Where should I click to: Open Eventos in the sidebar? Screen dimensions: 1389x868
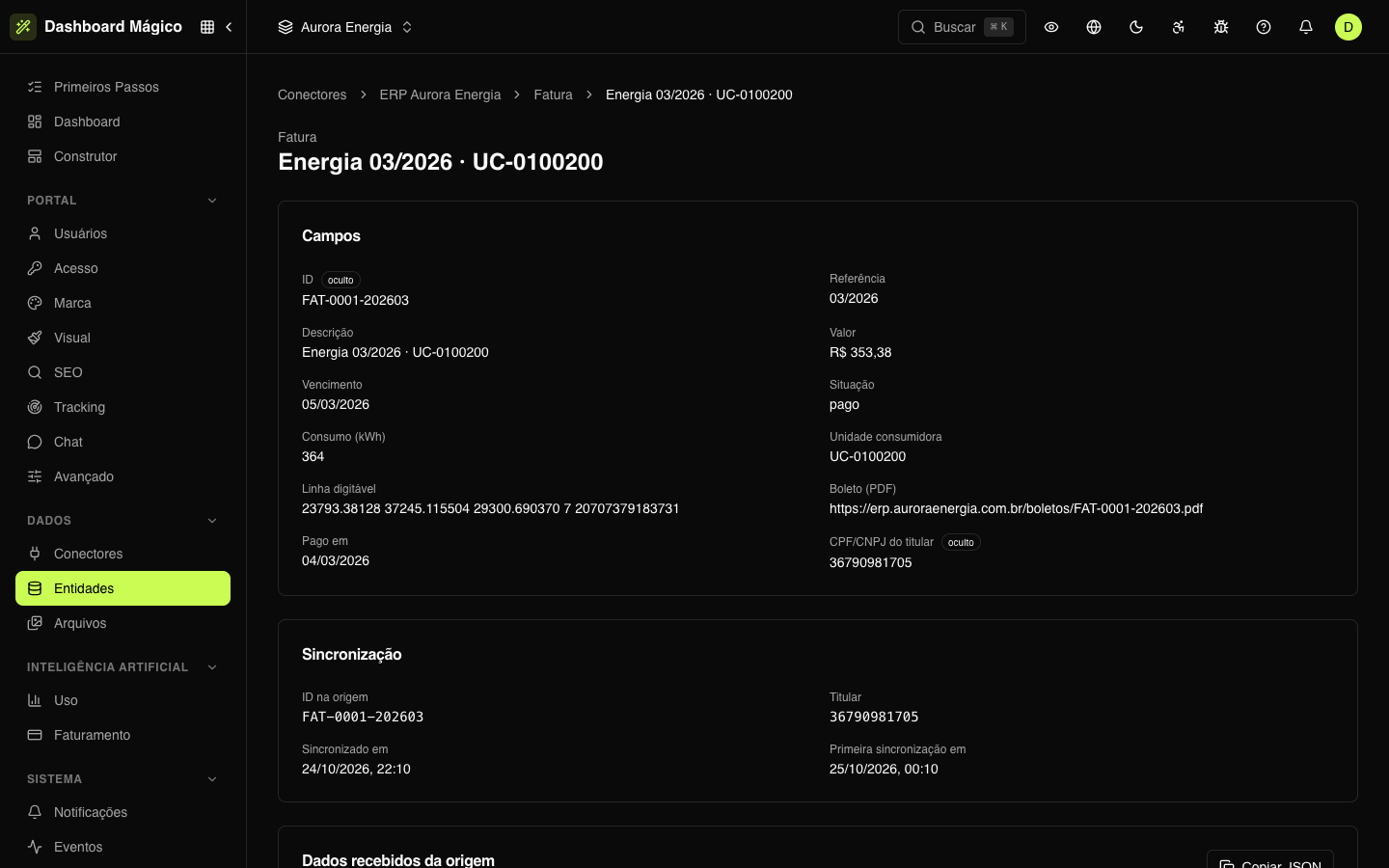pyautogui.click(x=123, y=847)
